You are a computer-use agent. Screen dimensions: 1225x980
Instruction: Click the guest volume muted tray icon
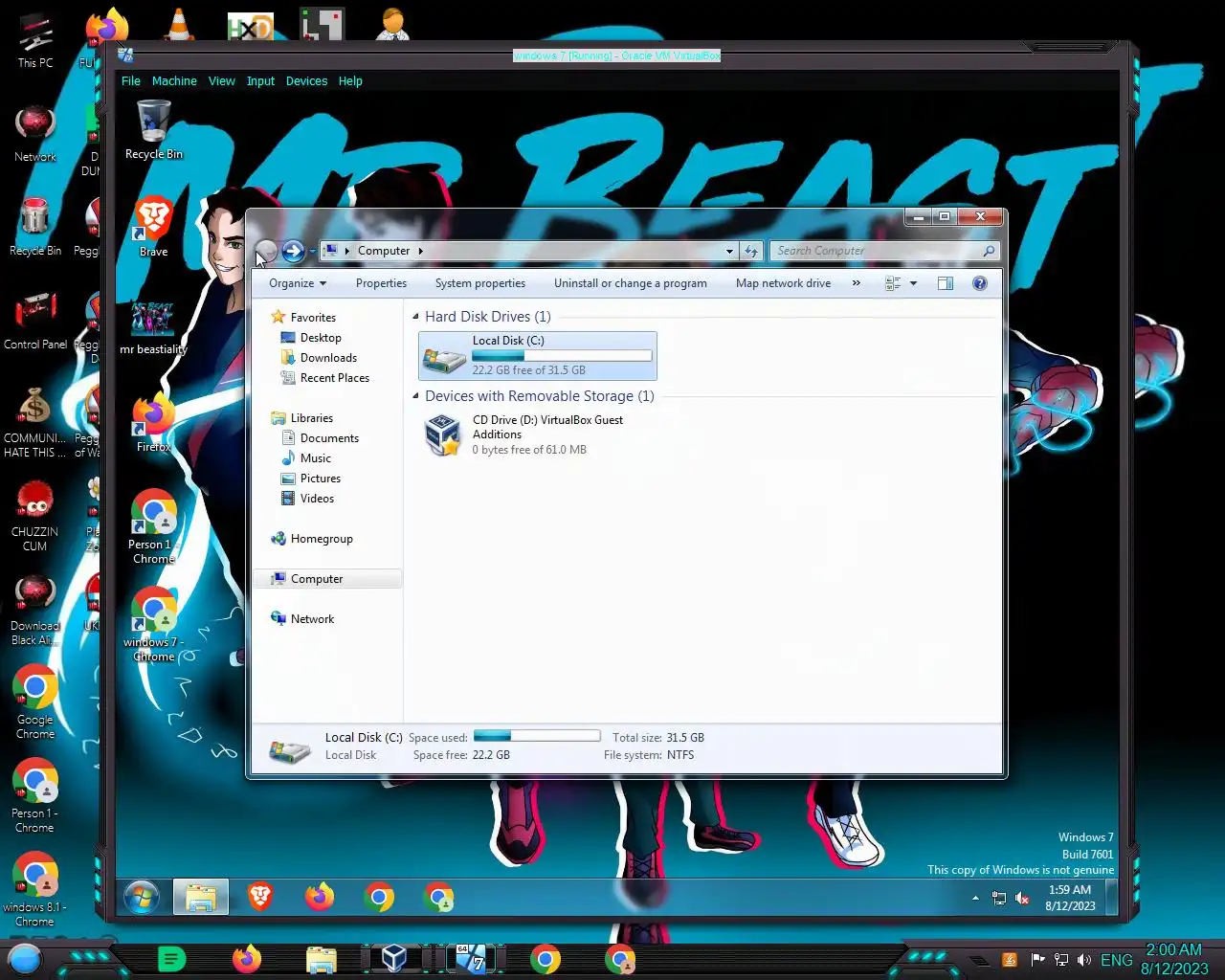1022,898
